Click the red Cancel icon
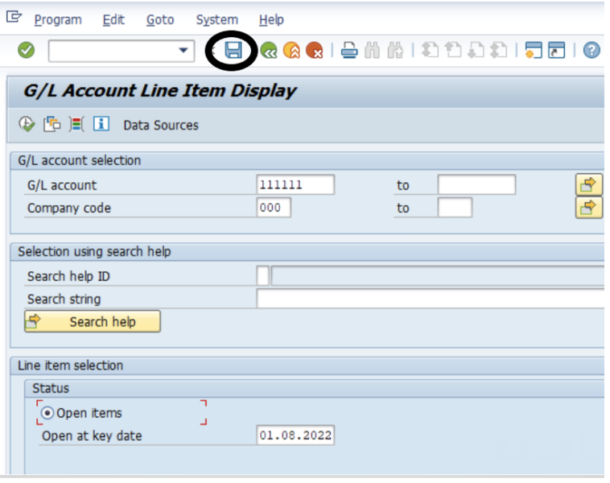 pos(315,50)
